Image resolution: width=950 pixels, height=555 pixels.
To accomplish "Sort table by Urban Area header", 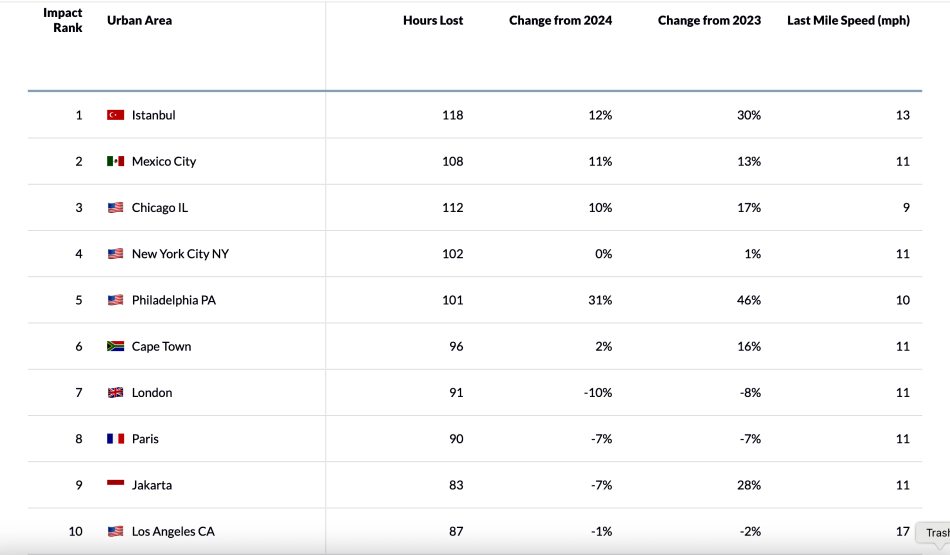I will [139, 20].
